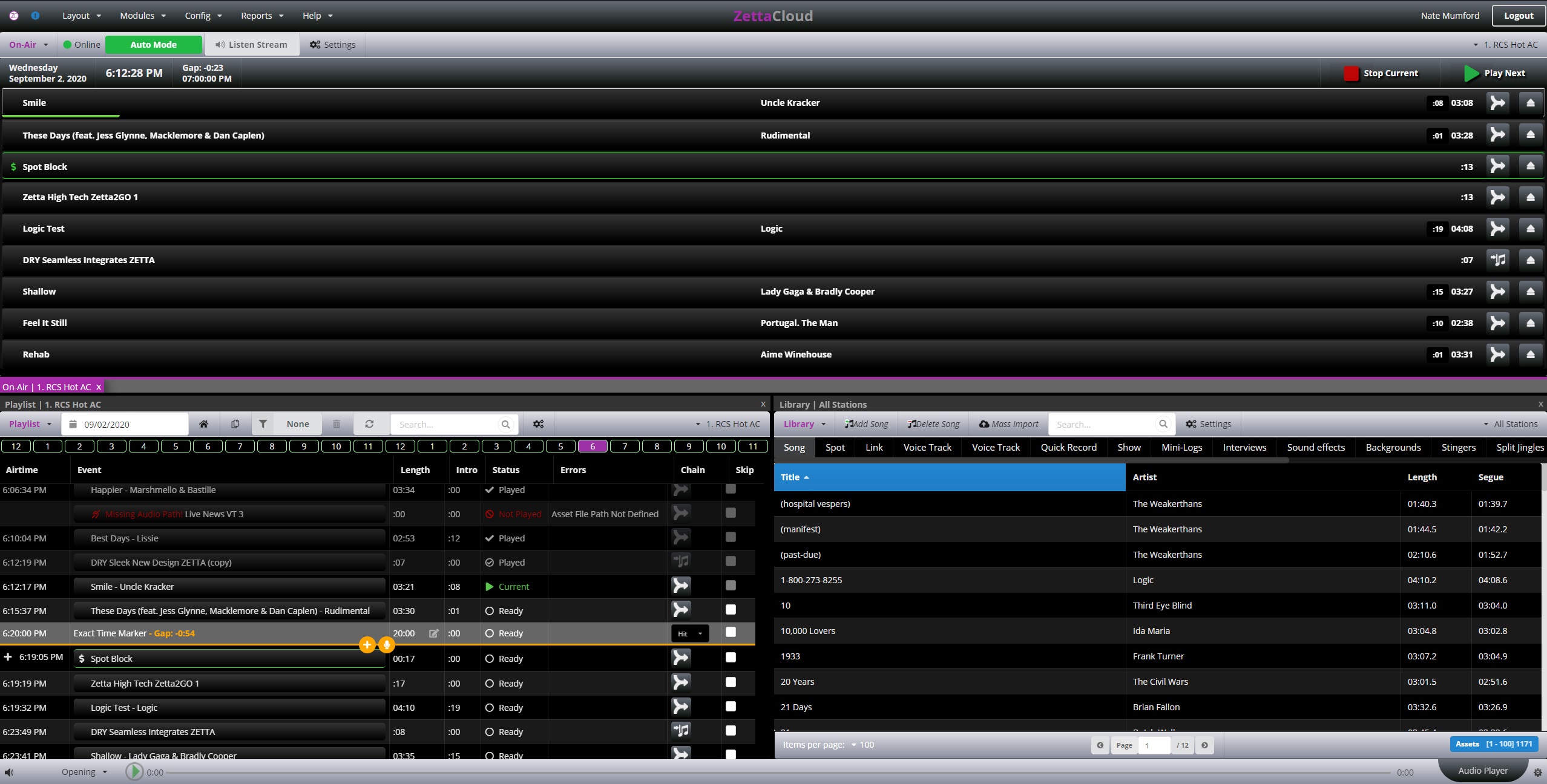Toggle Skip checkbox for Best Days - Lissie
1547x784 pixels.
pos(731,537)
